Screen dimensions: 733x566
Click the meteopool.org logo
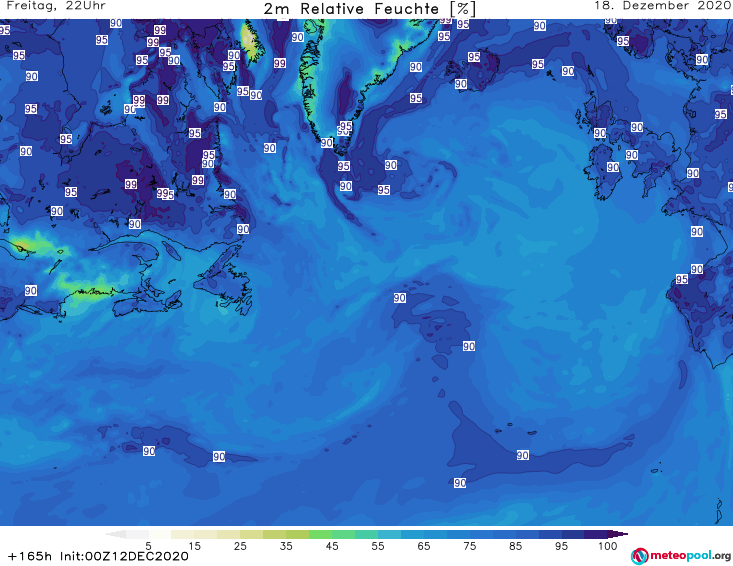click(x=681, y=556)
